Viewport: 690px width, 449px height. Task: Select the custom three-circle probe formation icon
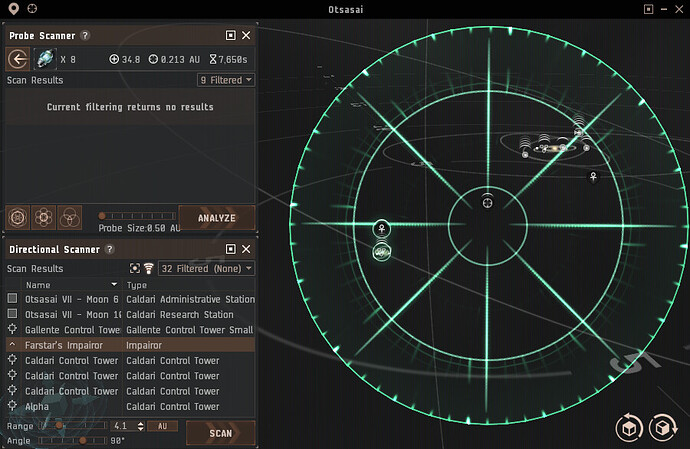[70, 217]
